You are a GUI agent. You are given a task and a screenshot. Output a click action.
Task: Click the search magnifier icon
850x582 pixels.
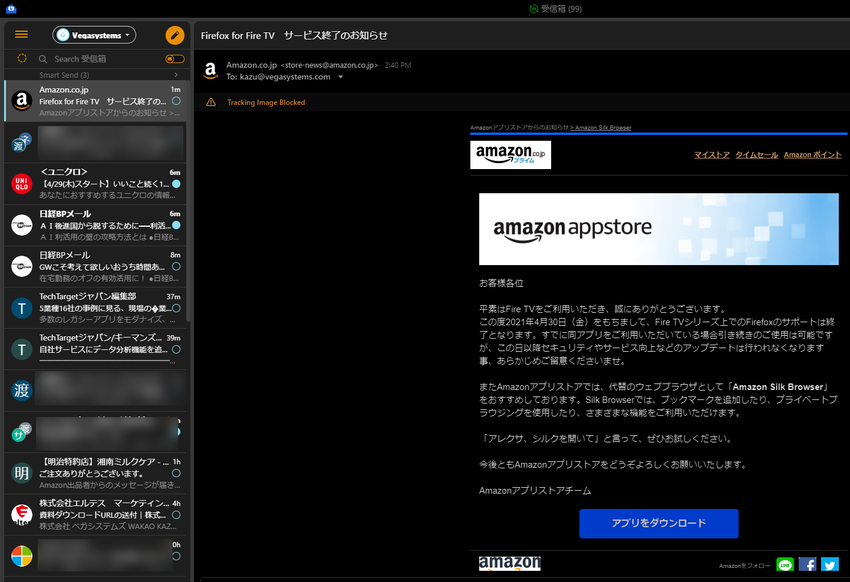43,59
